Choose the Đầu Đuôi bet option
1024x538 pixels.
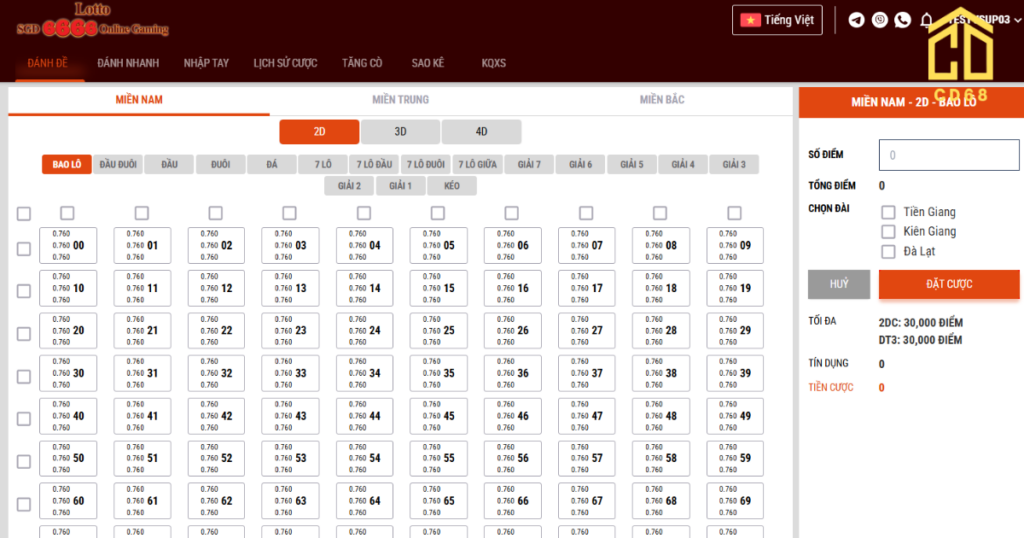(x=118, y=165)
